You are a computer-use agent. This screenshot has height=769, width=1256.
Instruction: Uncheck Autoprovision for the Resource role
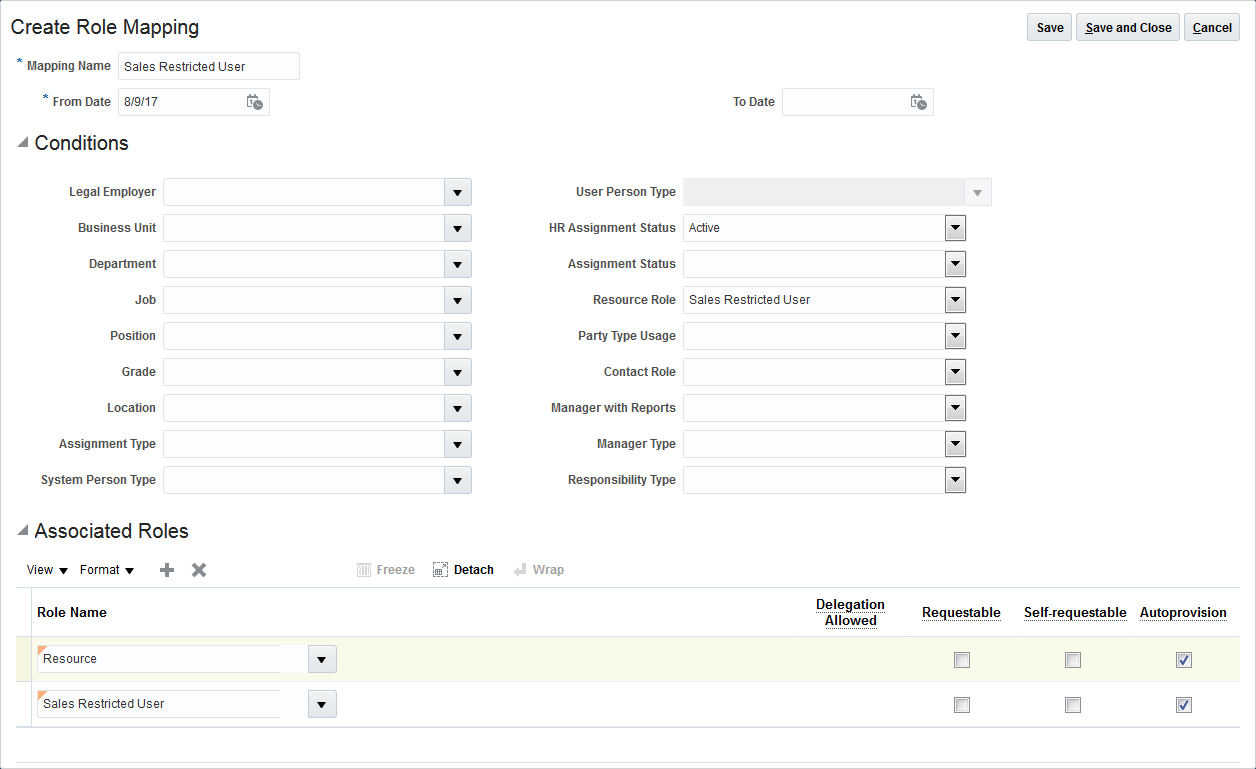pyautogui.click(x=1184, y=660)
